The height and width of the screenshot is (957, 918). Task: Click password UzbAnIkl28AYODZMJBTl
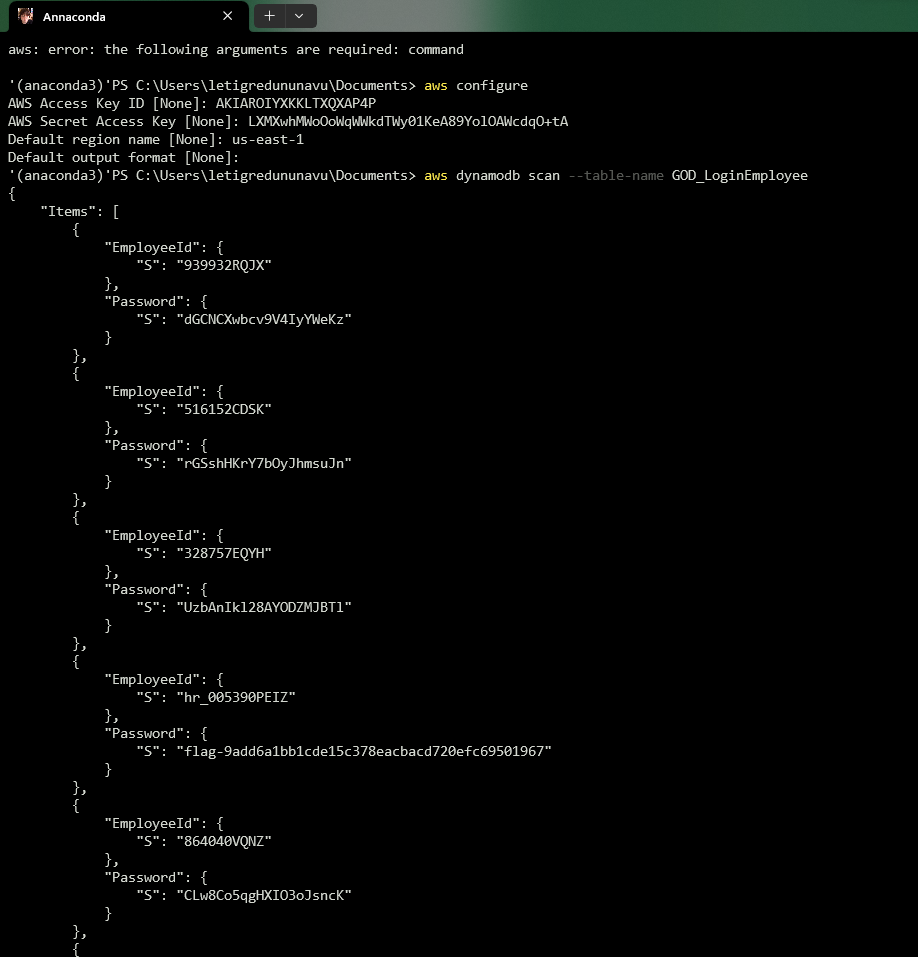tap(264, 607)
